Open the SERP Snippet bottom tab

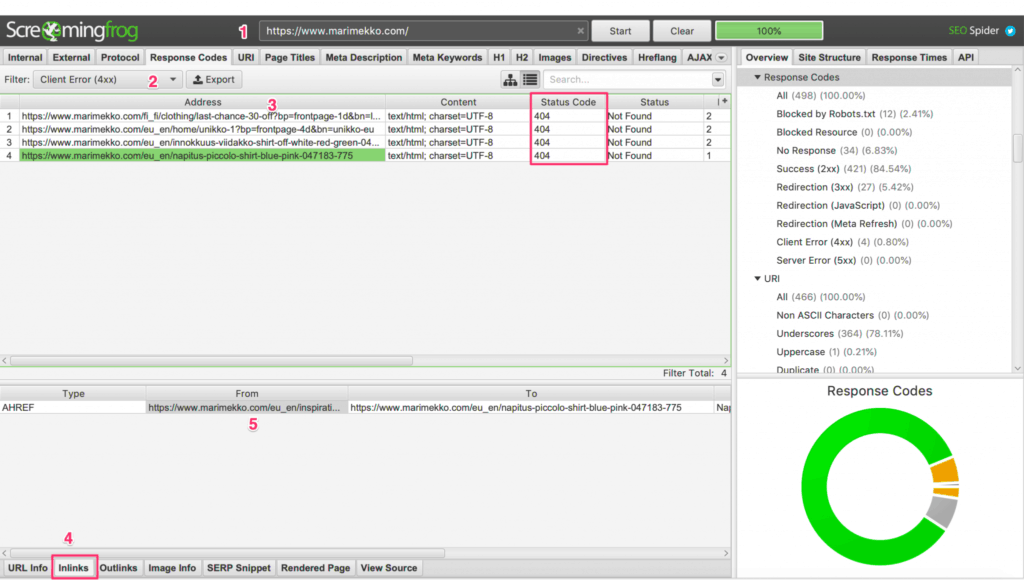[238, 568]
